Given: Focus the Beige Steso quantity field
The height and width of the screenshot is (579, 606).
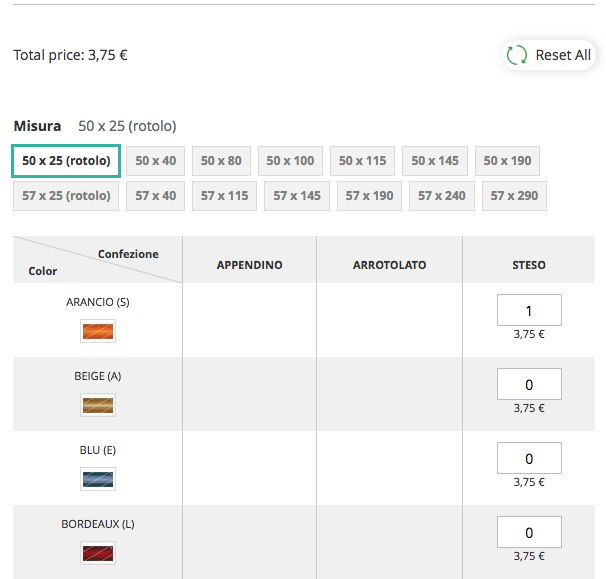Looking at the screenshot, I should [529, 385].
